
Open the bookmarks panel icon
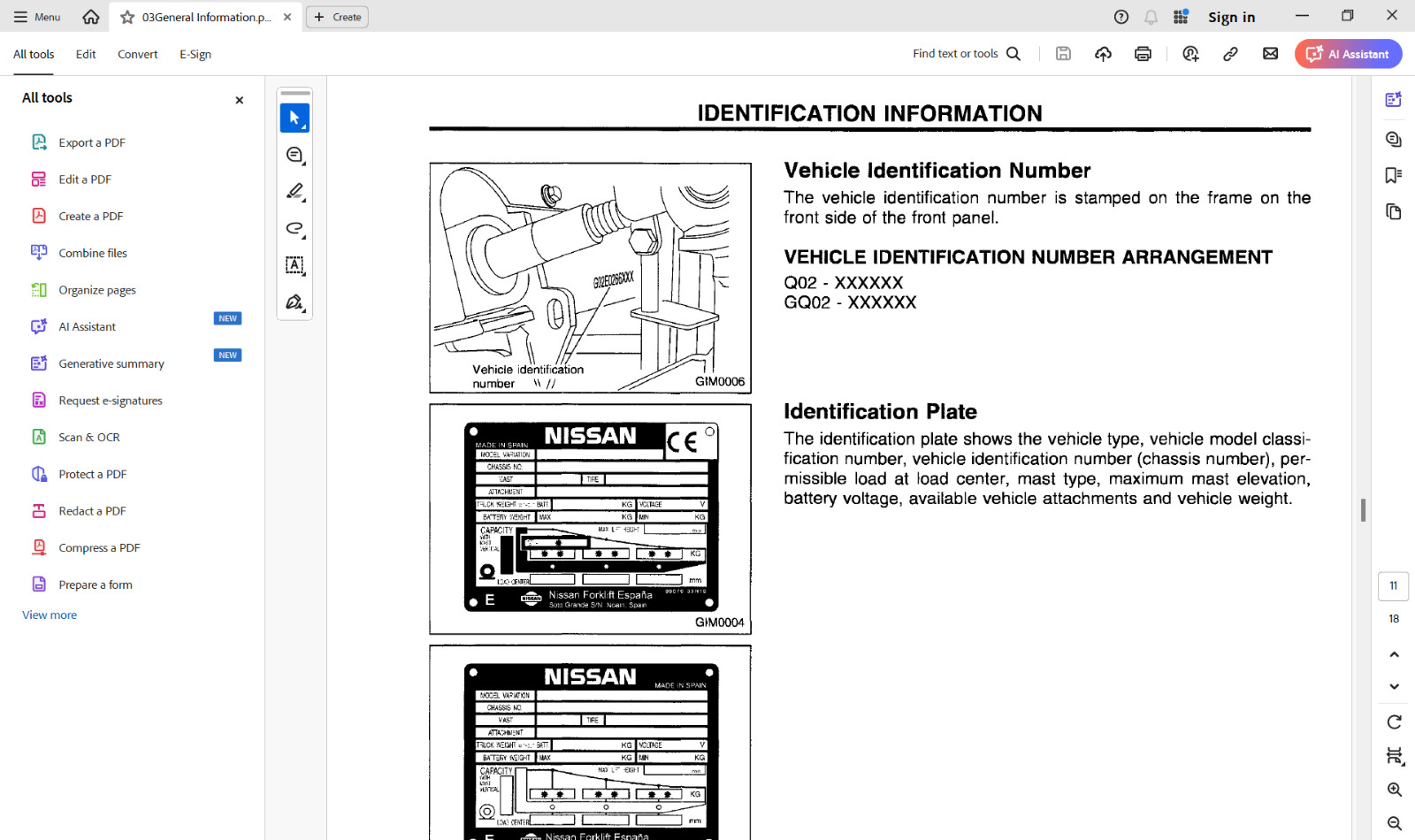(1393, 175)
